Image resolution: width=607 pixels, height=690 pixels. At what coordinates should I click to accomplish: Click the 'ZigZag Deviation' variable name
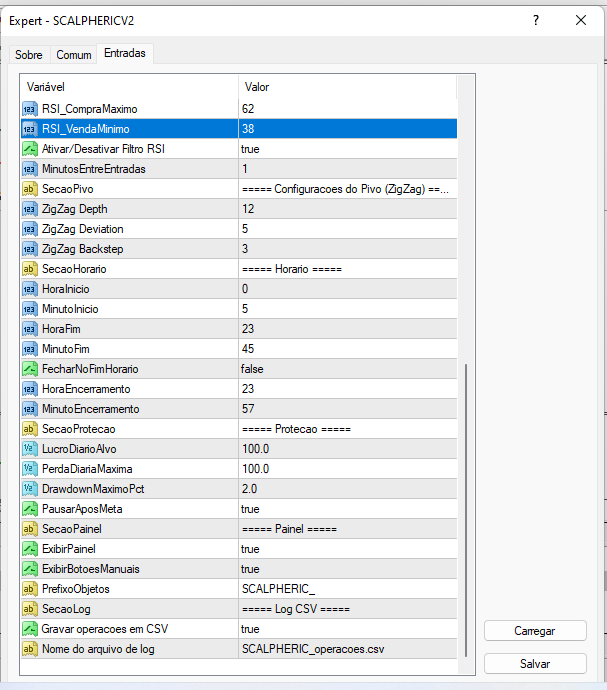(83, 229)
